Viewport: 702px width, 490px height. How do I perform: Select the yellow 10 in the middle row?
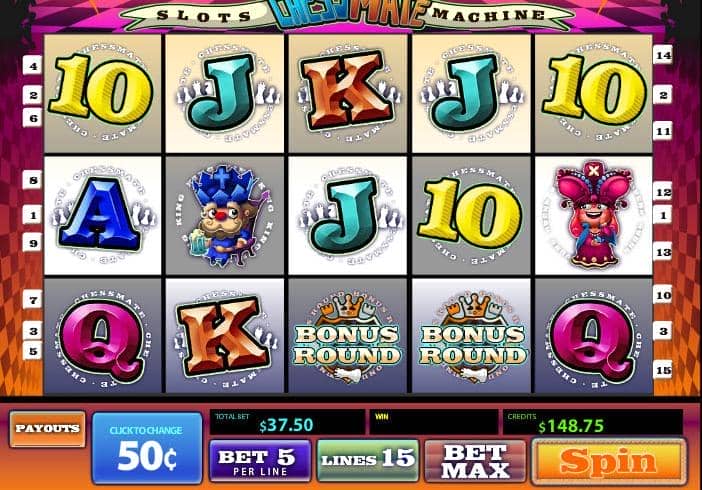[471, 215]
